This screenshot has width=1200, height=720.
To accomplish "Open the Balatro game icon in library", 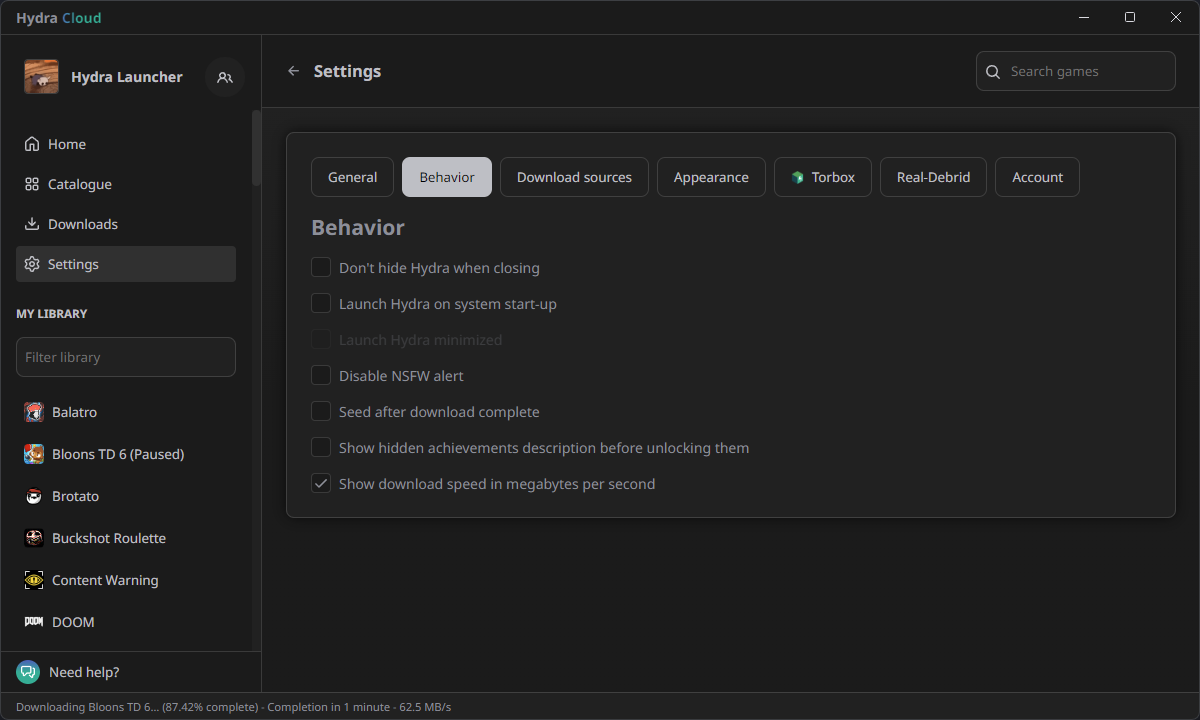I will [34, 412].
